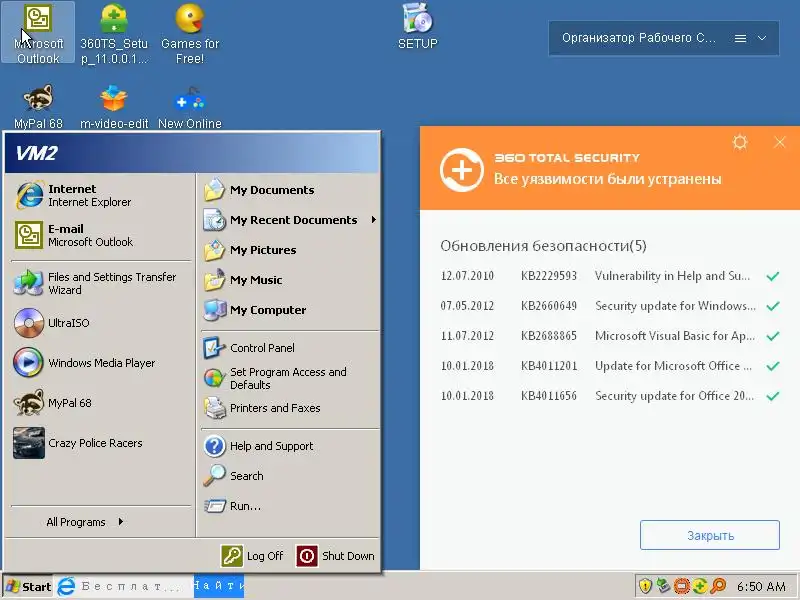
Task: Click the Обновления безопасности(5) heading
Action: [543, 246]
